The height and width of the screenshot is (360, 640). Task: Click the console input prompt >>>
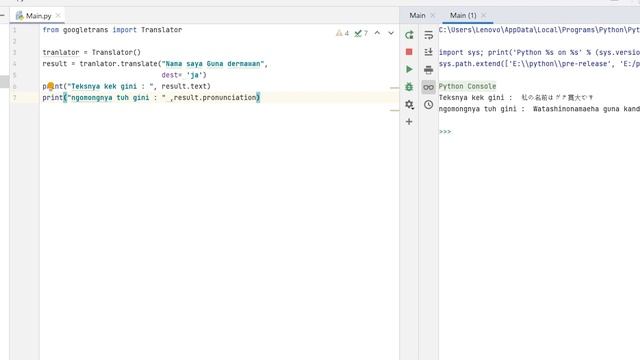445,132
